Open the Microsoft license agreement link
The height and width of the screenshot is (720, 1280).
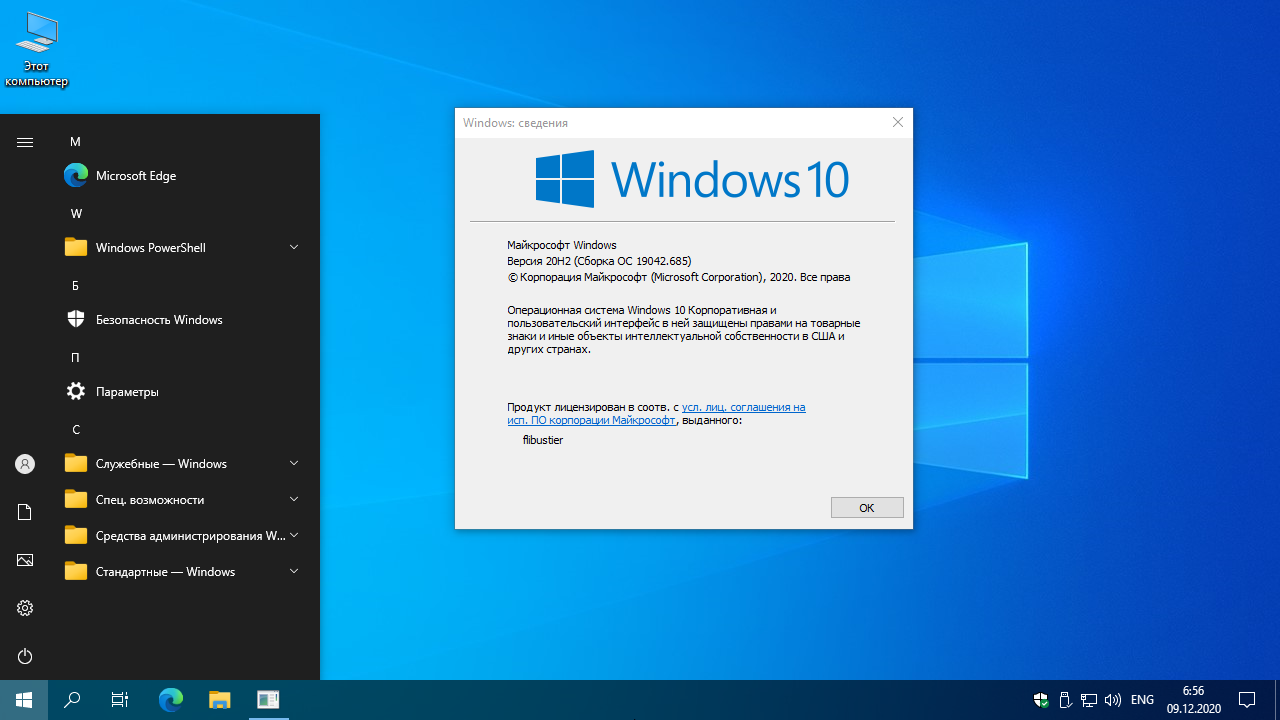[742, 407]
